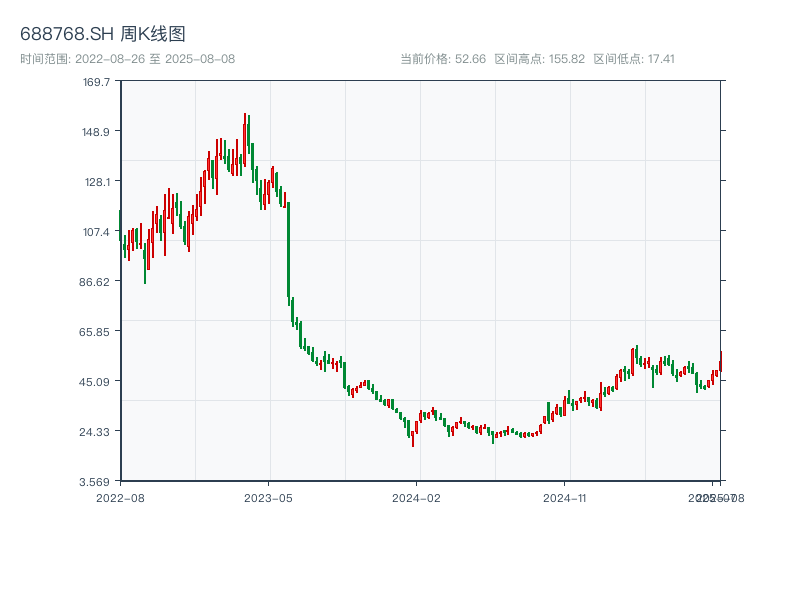This screenshot has height=600, width=800.
Task: Click the last candle at the right edge
Action: [720, 360]
